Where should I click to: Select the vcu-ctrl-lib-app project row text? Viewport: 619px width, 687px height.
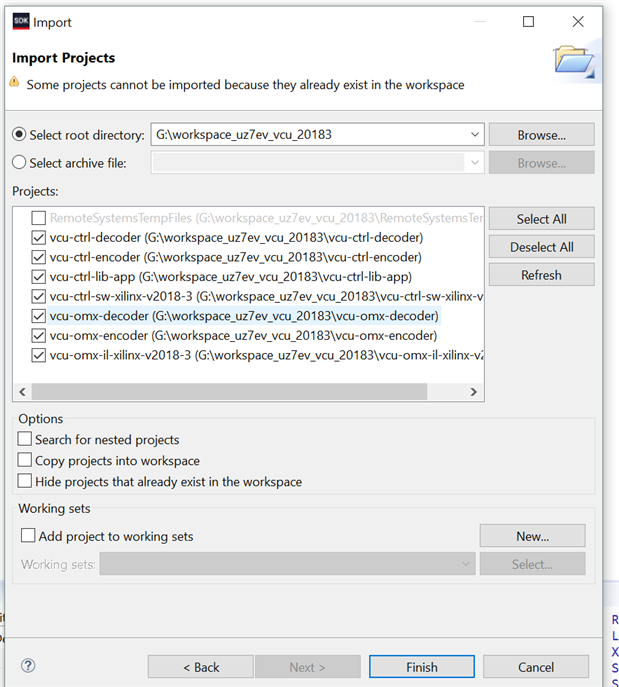231,277
